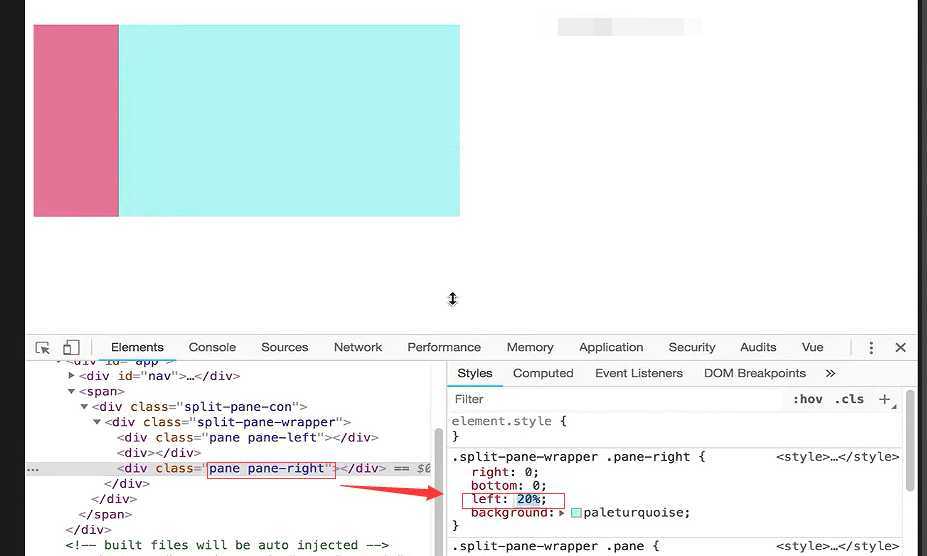The width and height of the screenshot is (927, 556).
Task: Select the Event Listeners sub-tab
Action: 638,373
